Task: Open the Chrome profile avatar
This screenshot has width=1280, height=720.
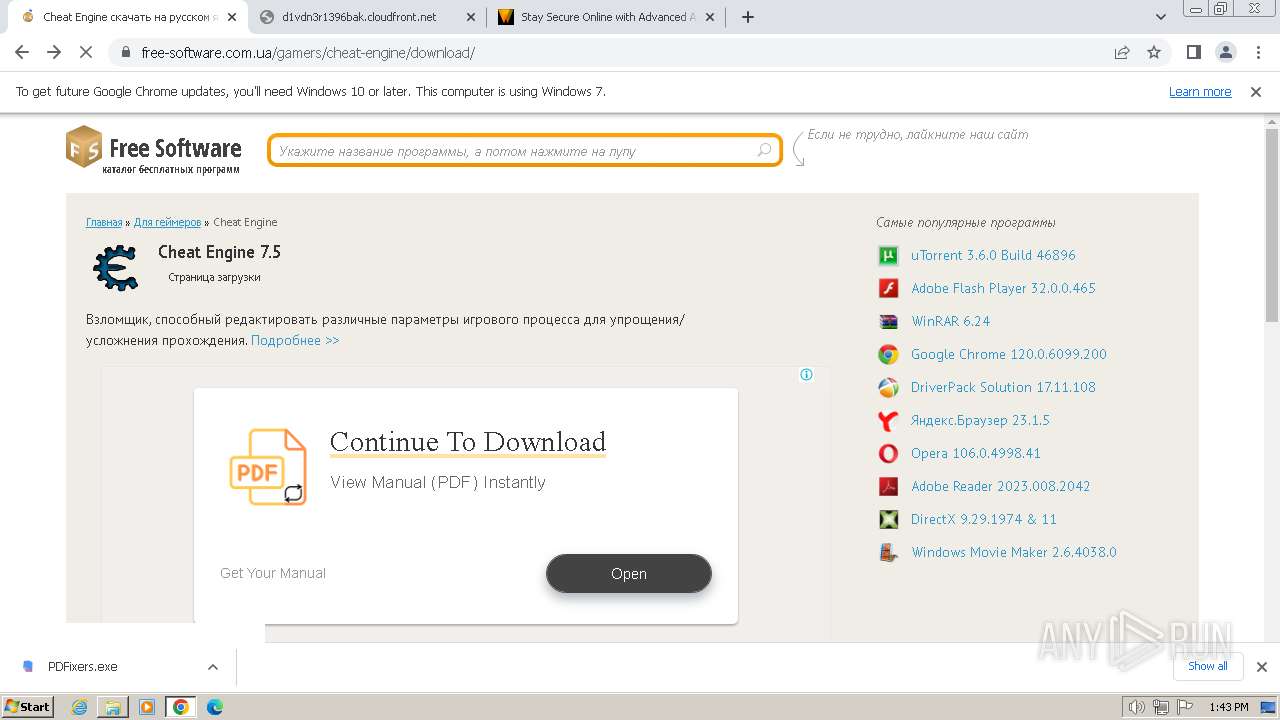Action: [x=1225, y=52]
